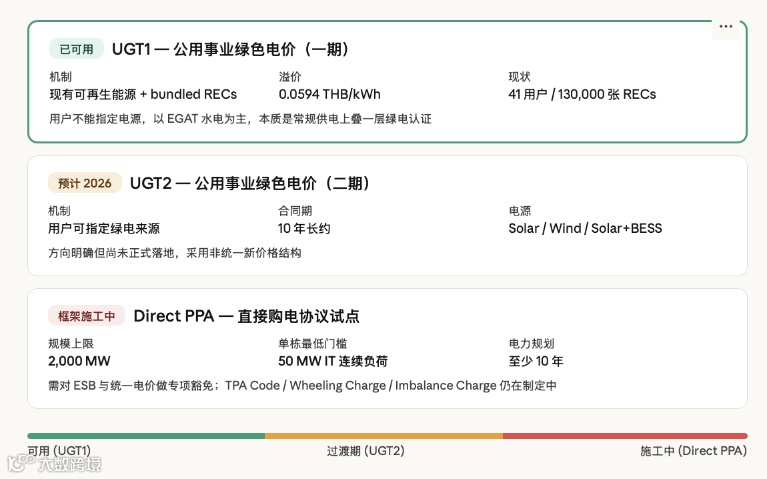Open the Direct PPA 直接购电协议试点 title
Image resolution: width=767 pixels, height=479 pixels.
pyautogui.click(x=246, y=316)
